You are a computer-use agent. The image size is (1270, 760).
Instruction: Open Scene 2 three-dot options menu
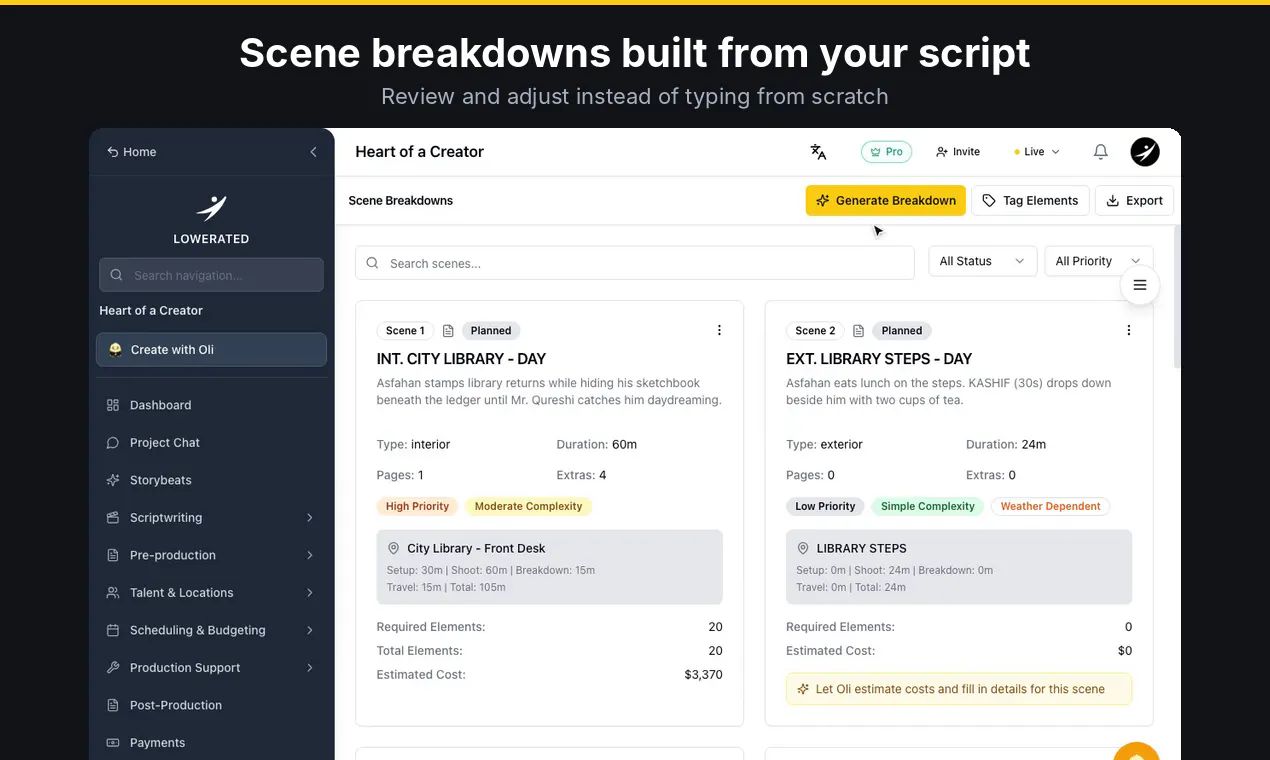click(1129, 331)
